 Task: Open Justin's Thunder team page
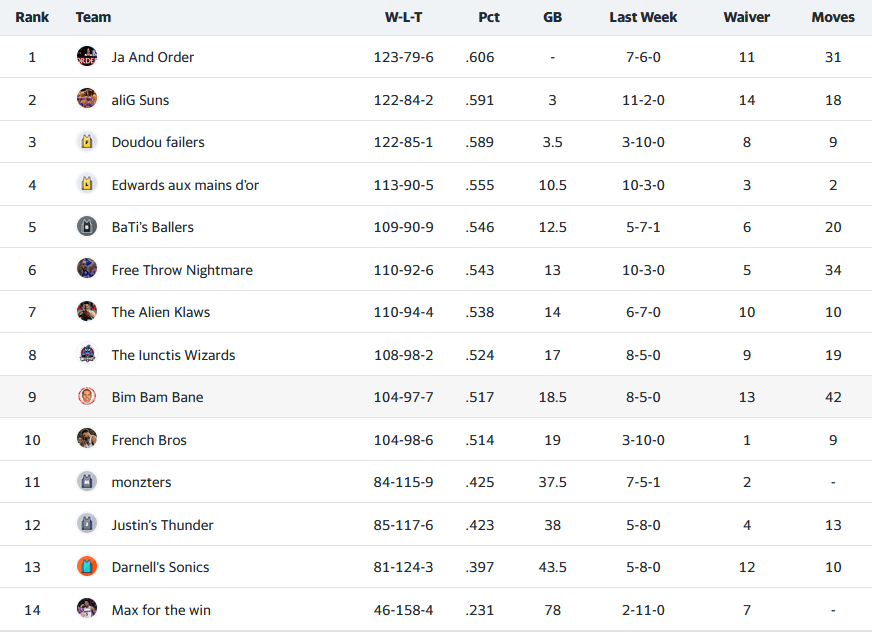(162, 525)
